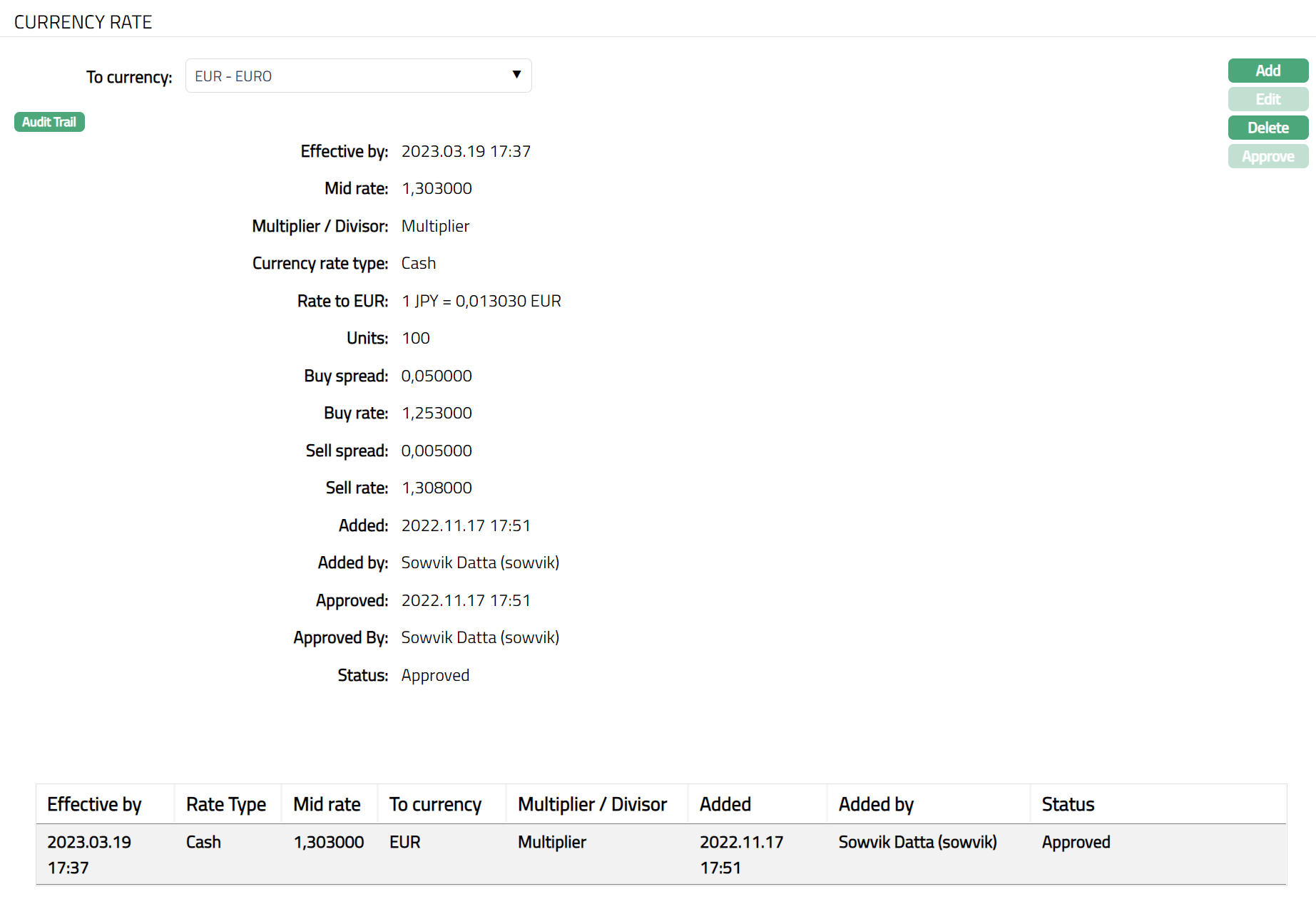The width and height of the screenshot is (1316, 899).
Task: Click the Added column header
Action: [725, 804]
